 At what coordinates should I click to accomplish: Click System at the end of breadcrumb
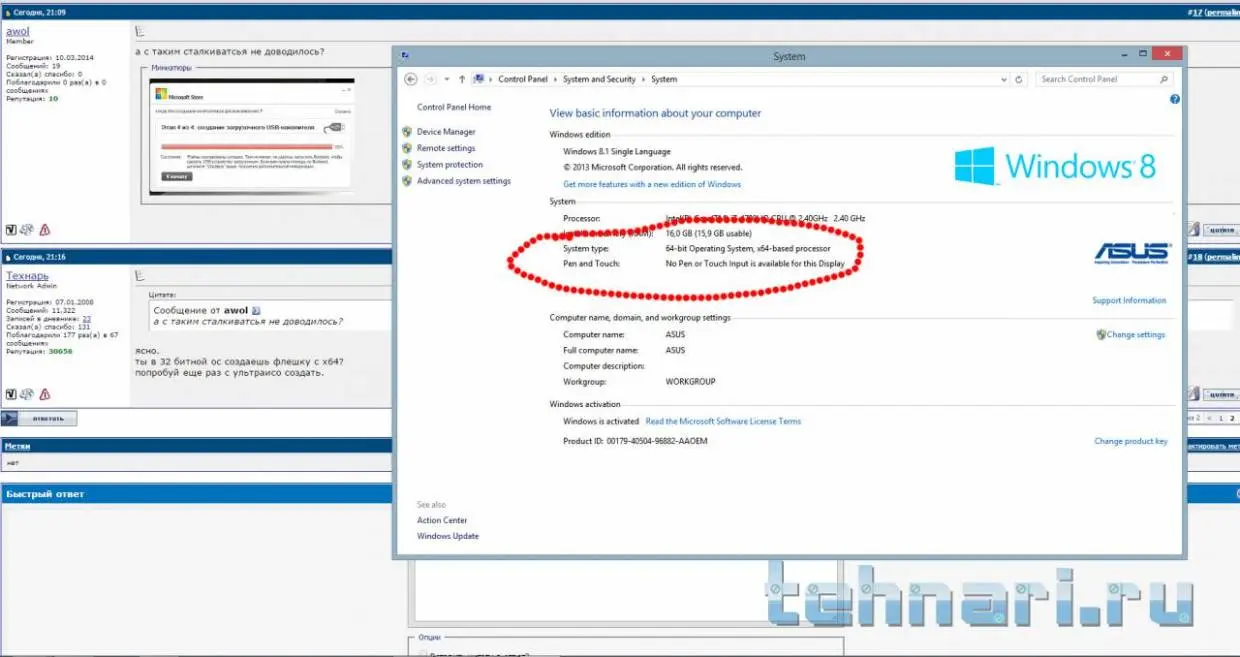point(664,79)
